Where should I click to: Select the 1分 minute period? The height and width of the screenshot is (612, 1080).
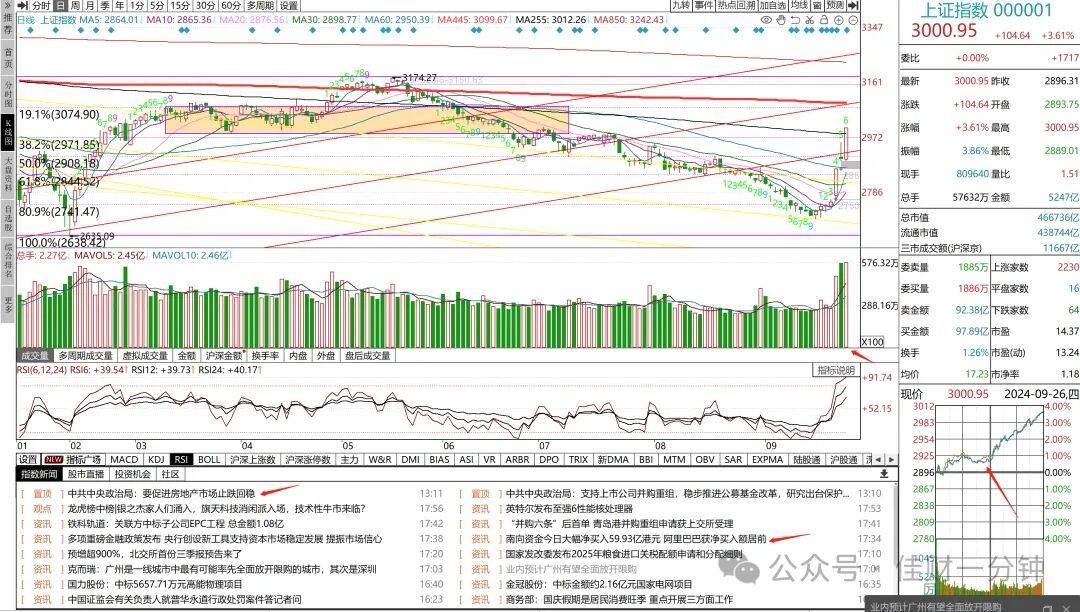point(137,6)
